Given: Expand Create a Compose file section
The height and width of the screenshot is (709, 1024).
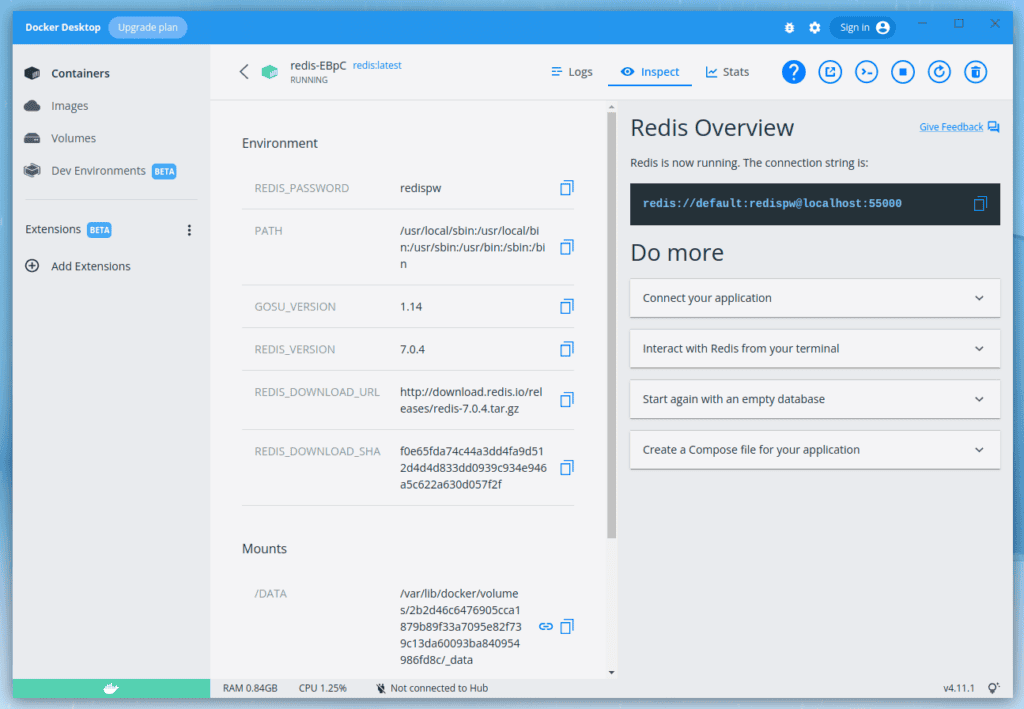Looking at the screenshot, I should (814, 450).
